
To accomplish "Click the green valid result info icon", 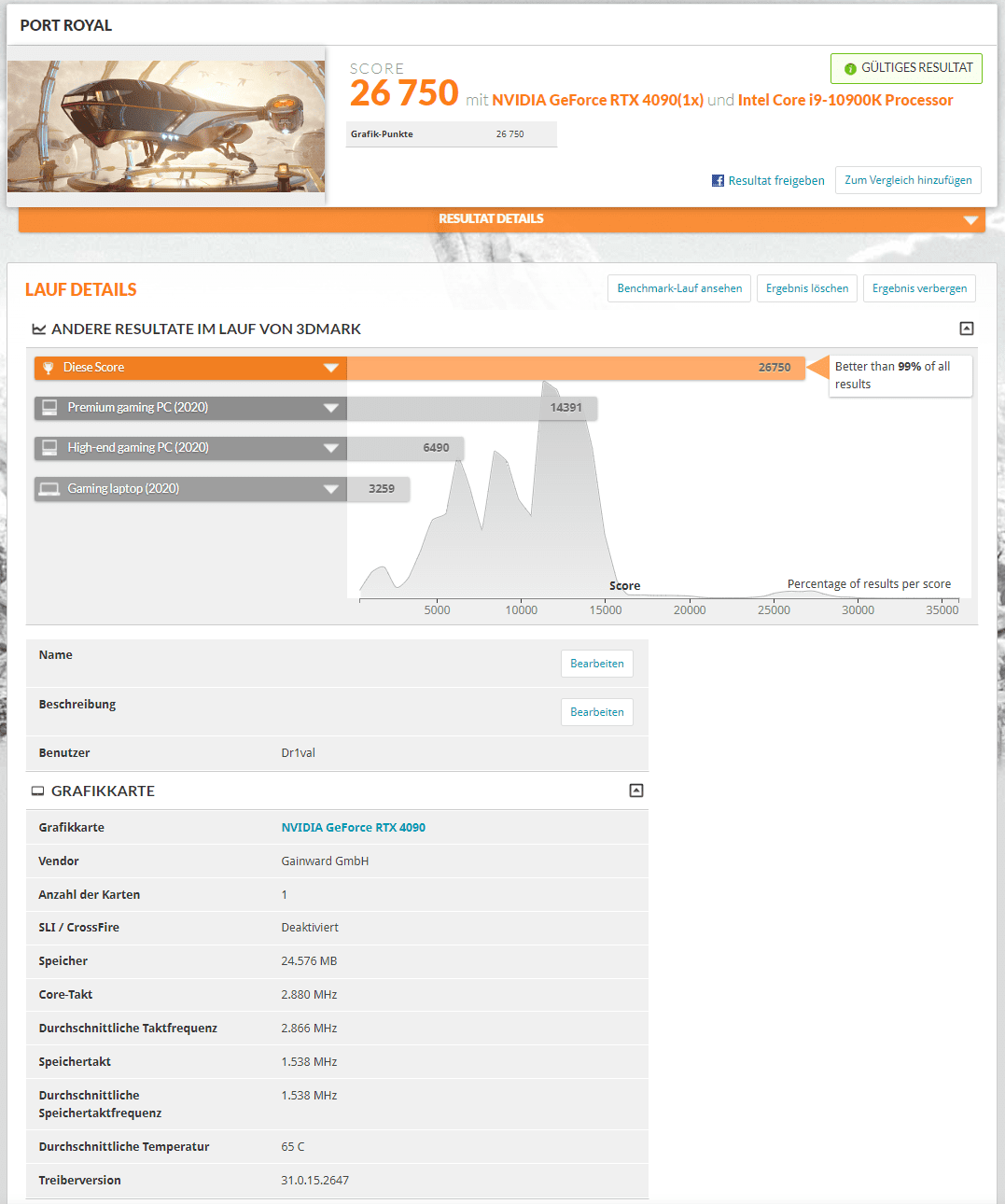I will (850, 69).
